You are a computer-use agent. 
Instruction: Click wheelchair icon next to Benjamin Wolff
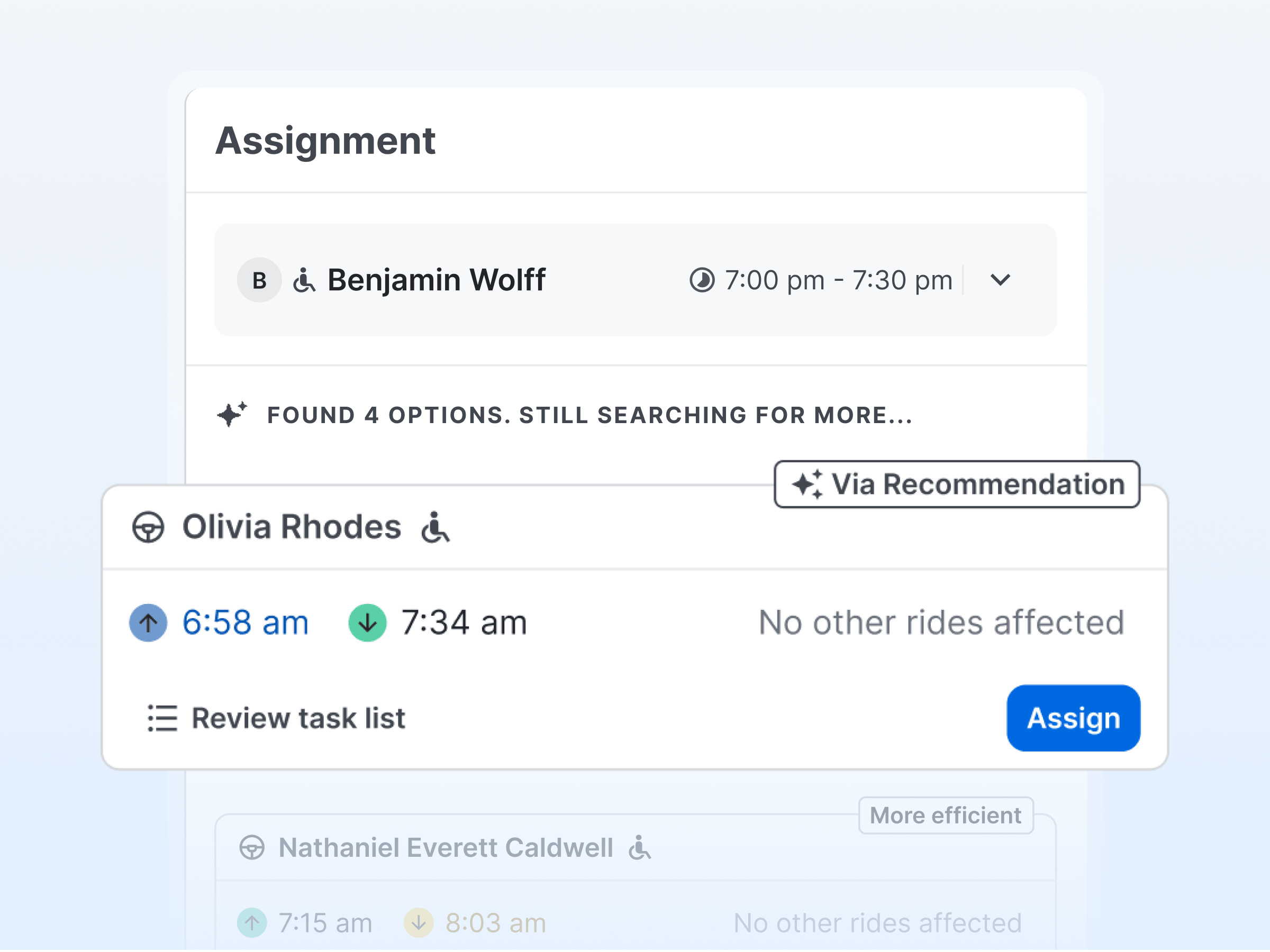304,280
